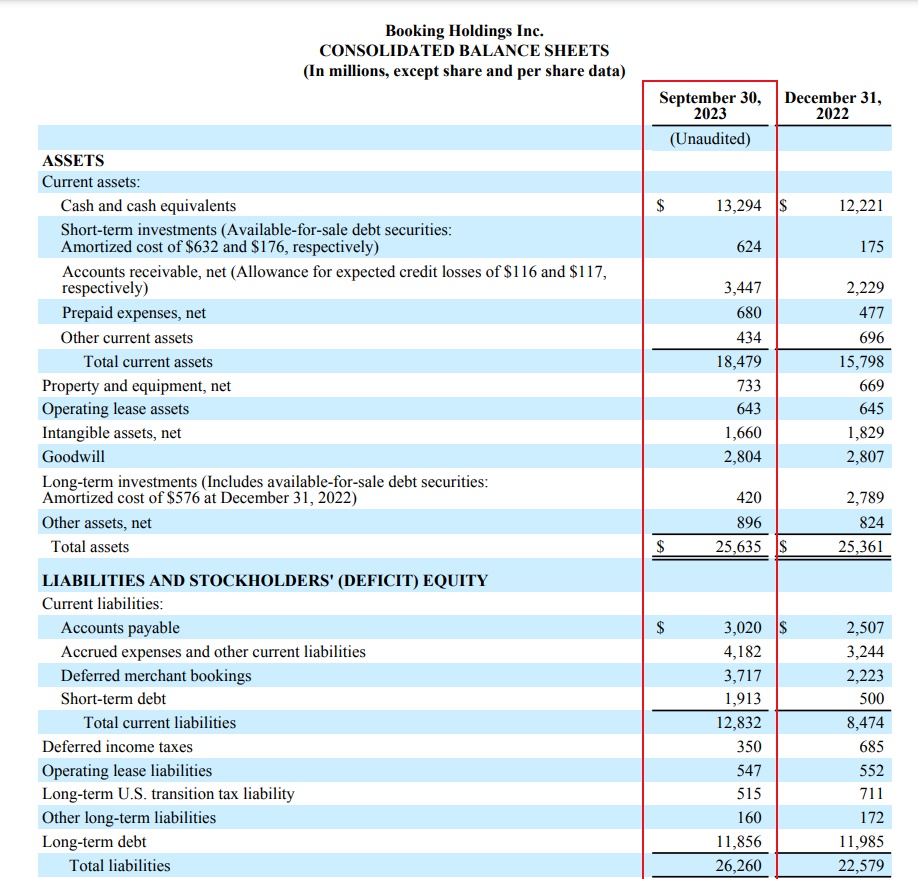Click cash value 13,294
Image resolution: width=918 pixels, height=879 pixels.
pos(738,206)
